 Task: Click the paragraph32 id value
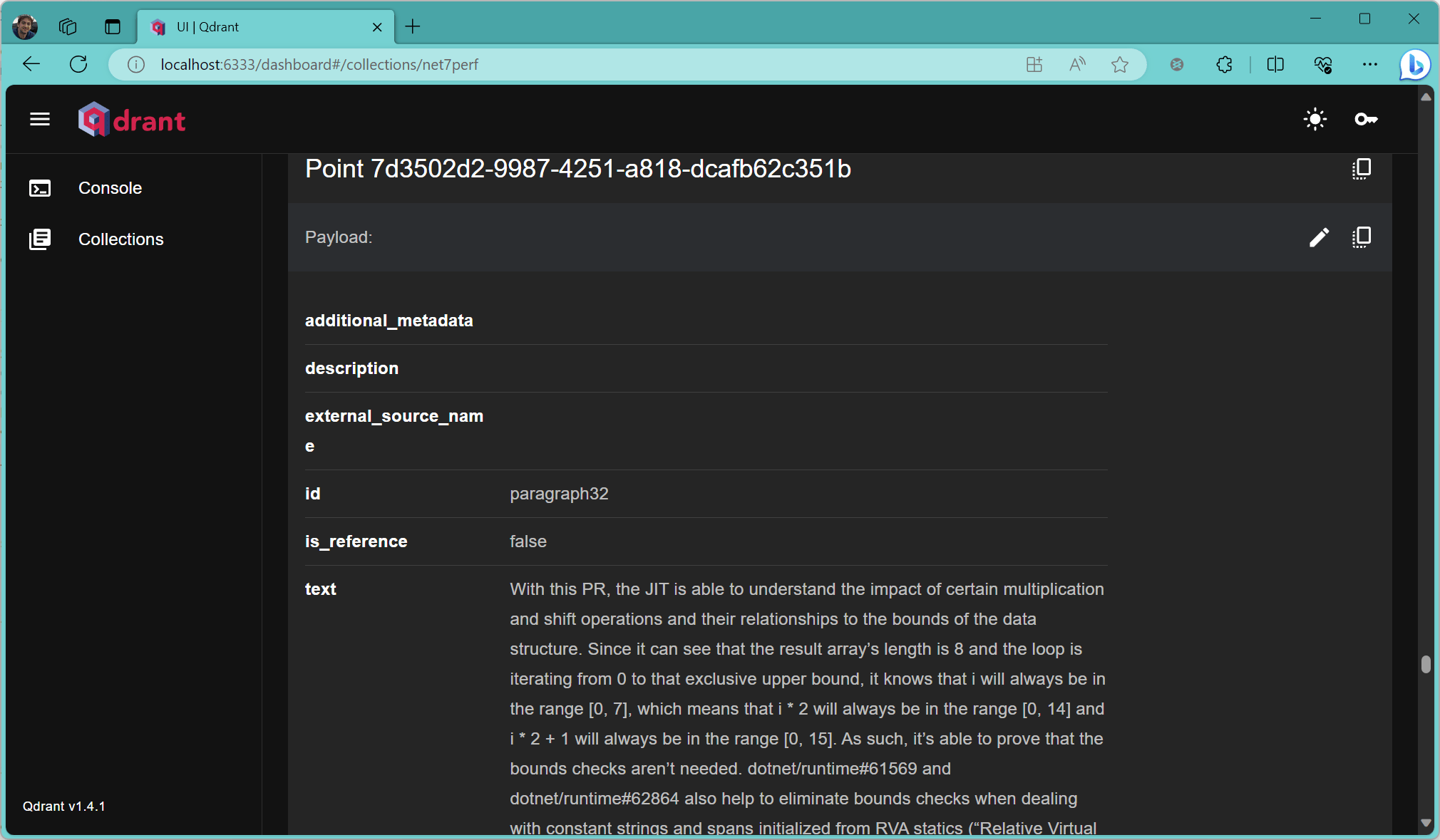557,493
